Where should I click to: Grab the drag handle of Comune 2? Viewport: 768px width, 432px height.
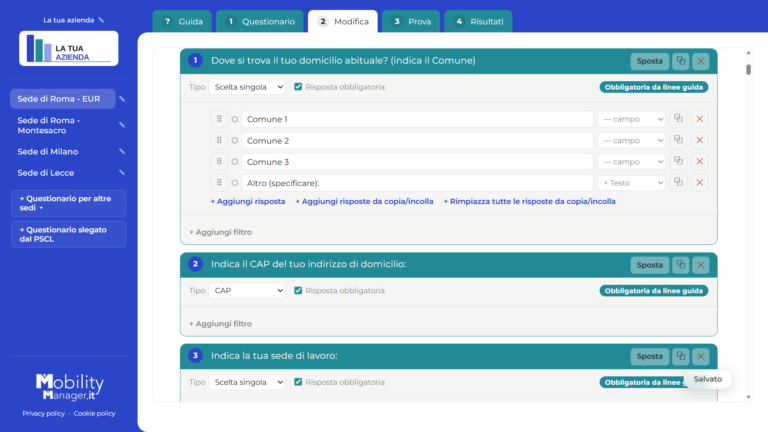pyautogui.click(x=219, y=141)
